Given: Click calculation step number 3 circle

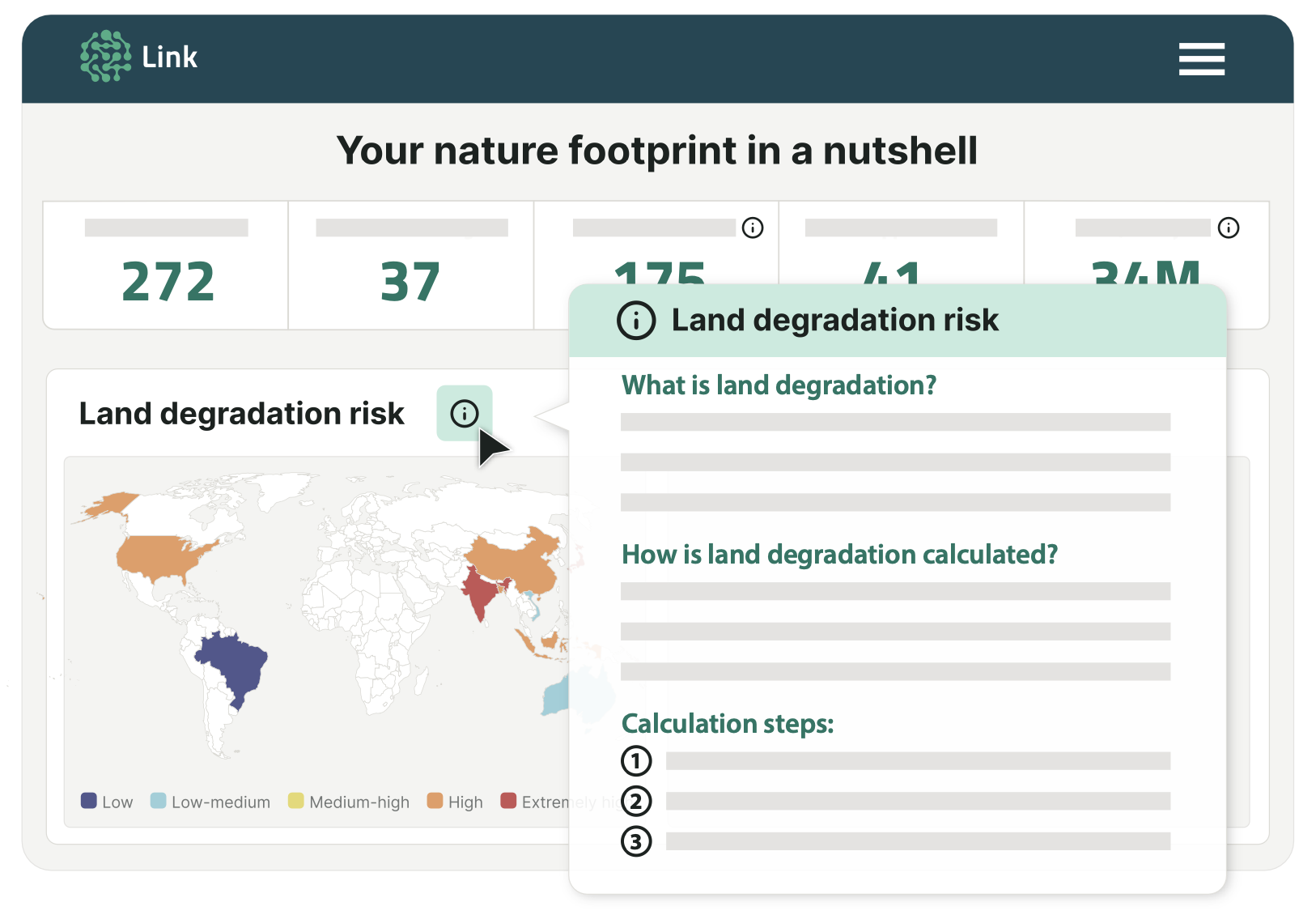Looking at the screenshot, I should tap(636, 842).
